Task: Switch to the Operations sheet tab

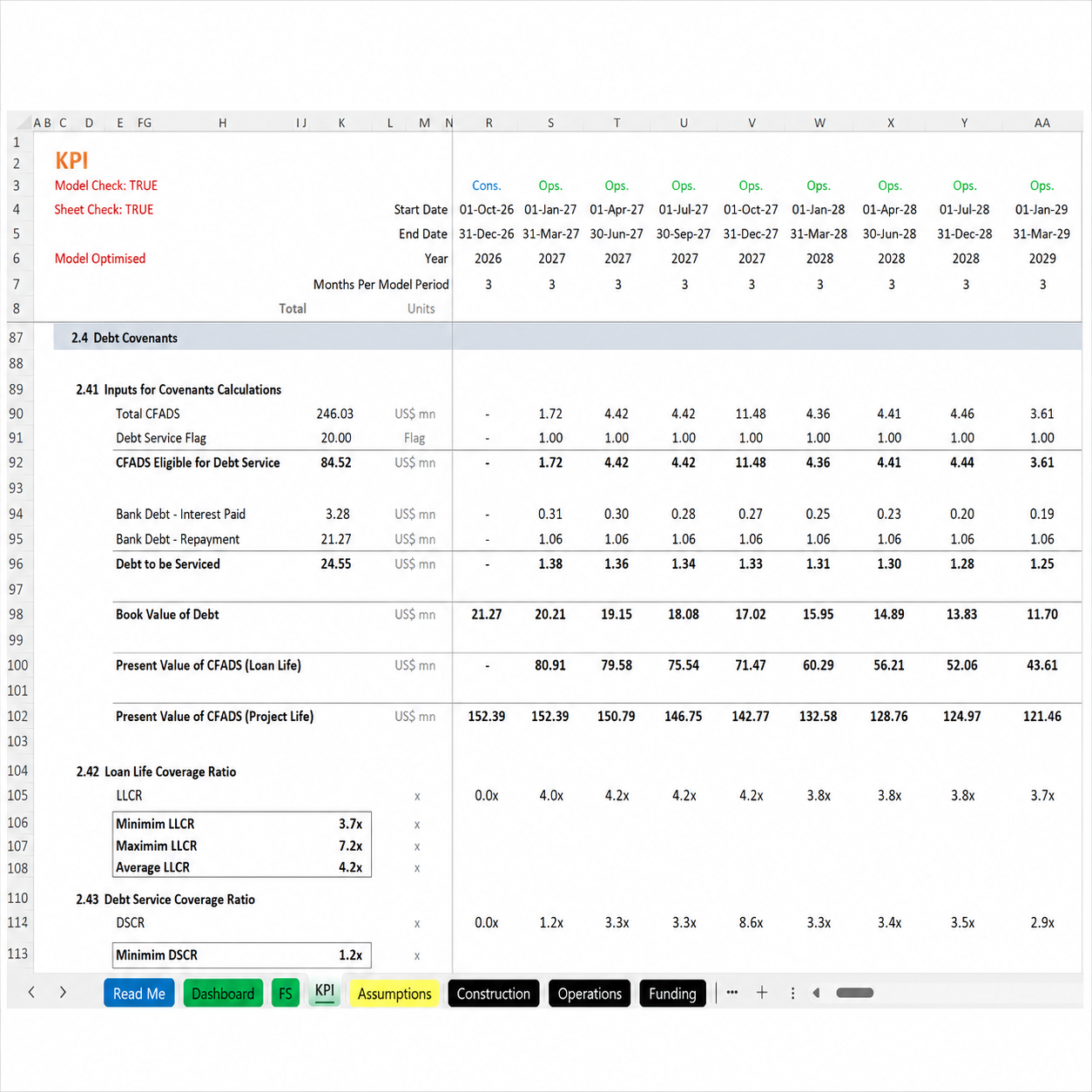Action: [590, 994]
